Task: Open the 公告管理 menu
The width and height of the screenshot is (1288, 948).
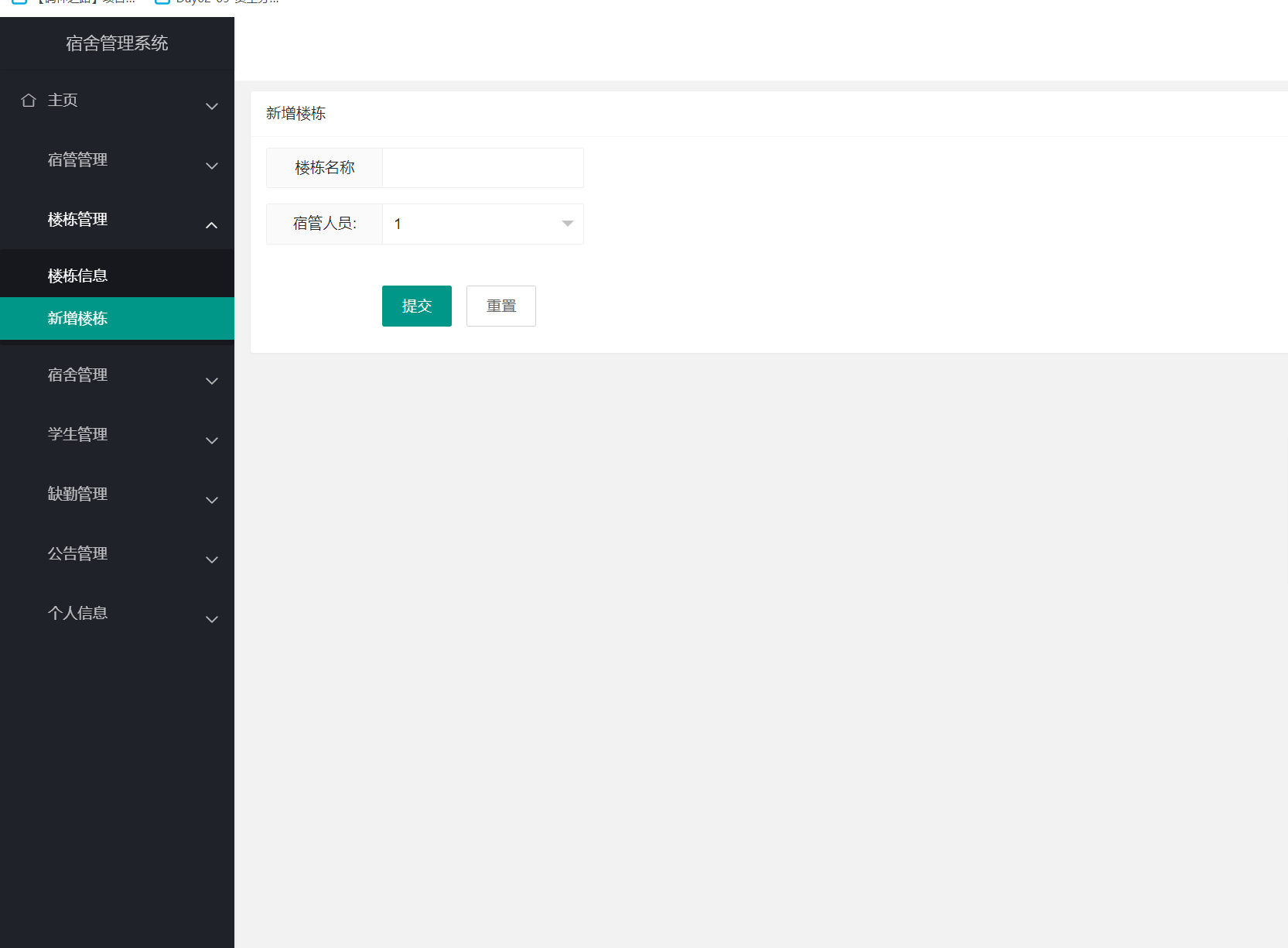Action: [x=117, y=554]
